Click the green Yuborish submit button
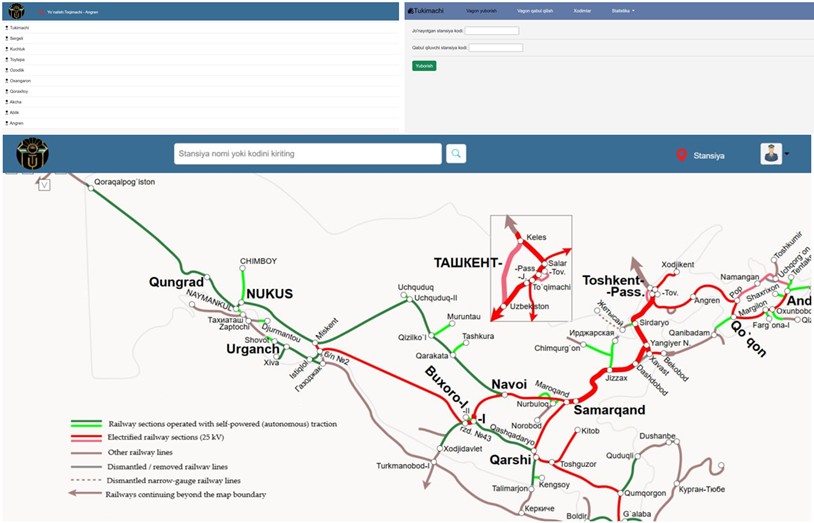Image resolution: width=814 pixels, height=523 pixels. tap(424, 66)
